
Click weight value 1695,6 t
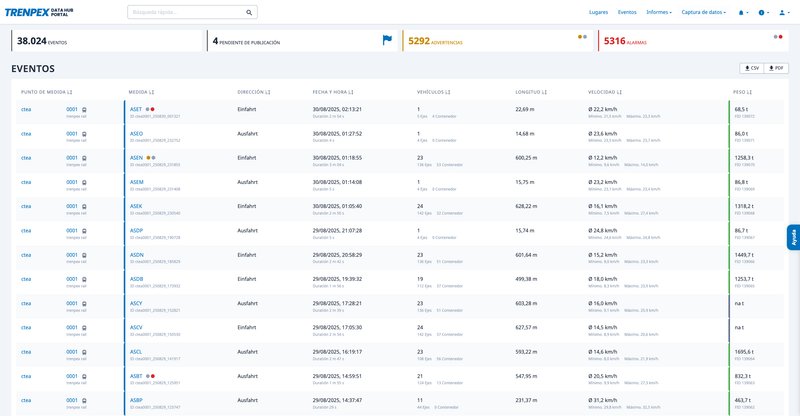pyautogui.click(x=743, y=352)
